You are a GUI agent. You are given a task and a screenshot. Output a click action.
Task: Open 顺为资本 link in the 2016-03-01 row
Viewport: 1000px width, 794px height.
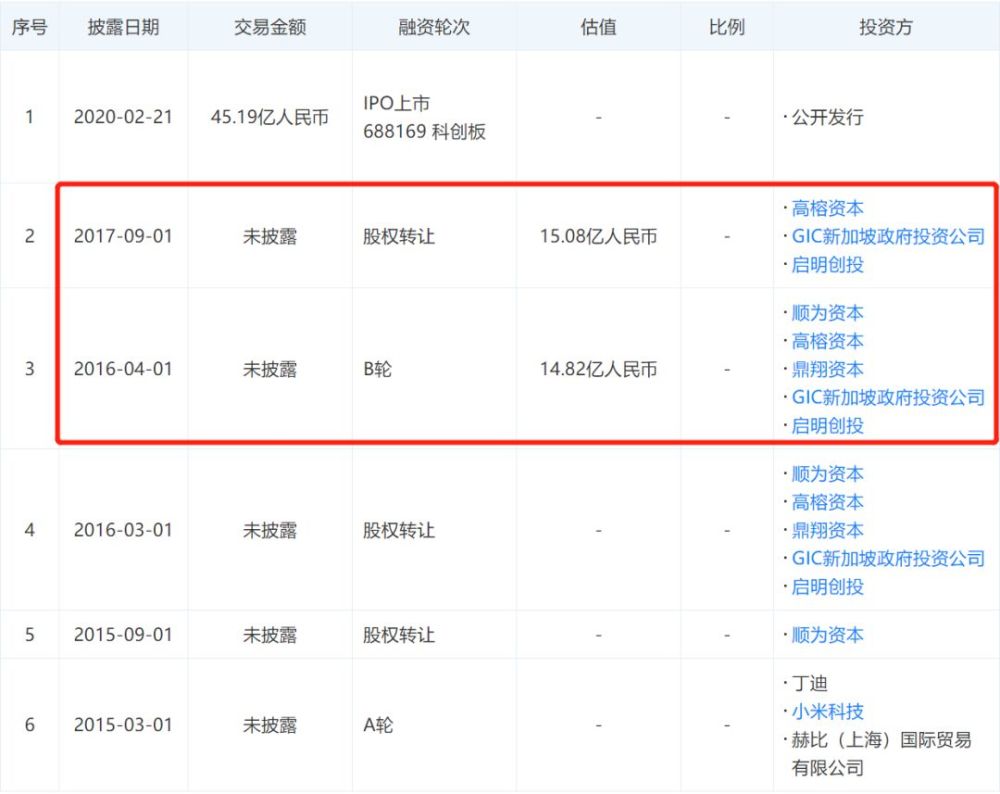click(827, 474)
